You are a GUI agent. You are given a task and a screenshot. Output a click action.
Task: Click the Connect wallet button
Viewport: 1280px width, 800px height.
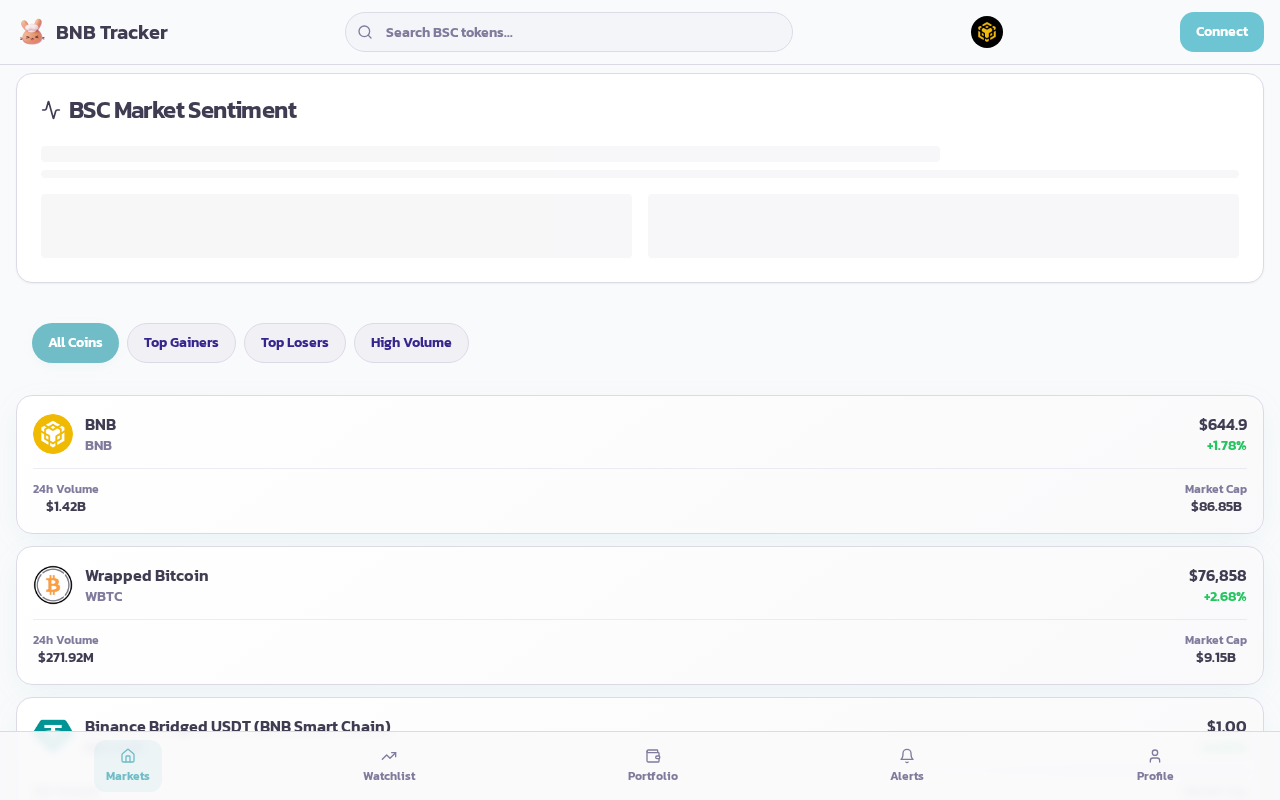click(1222, 32)
